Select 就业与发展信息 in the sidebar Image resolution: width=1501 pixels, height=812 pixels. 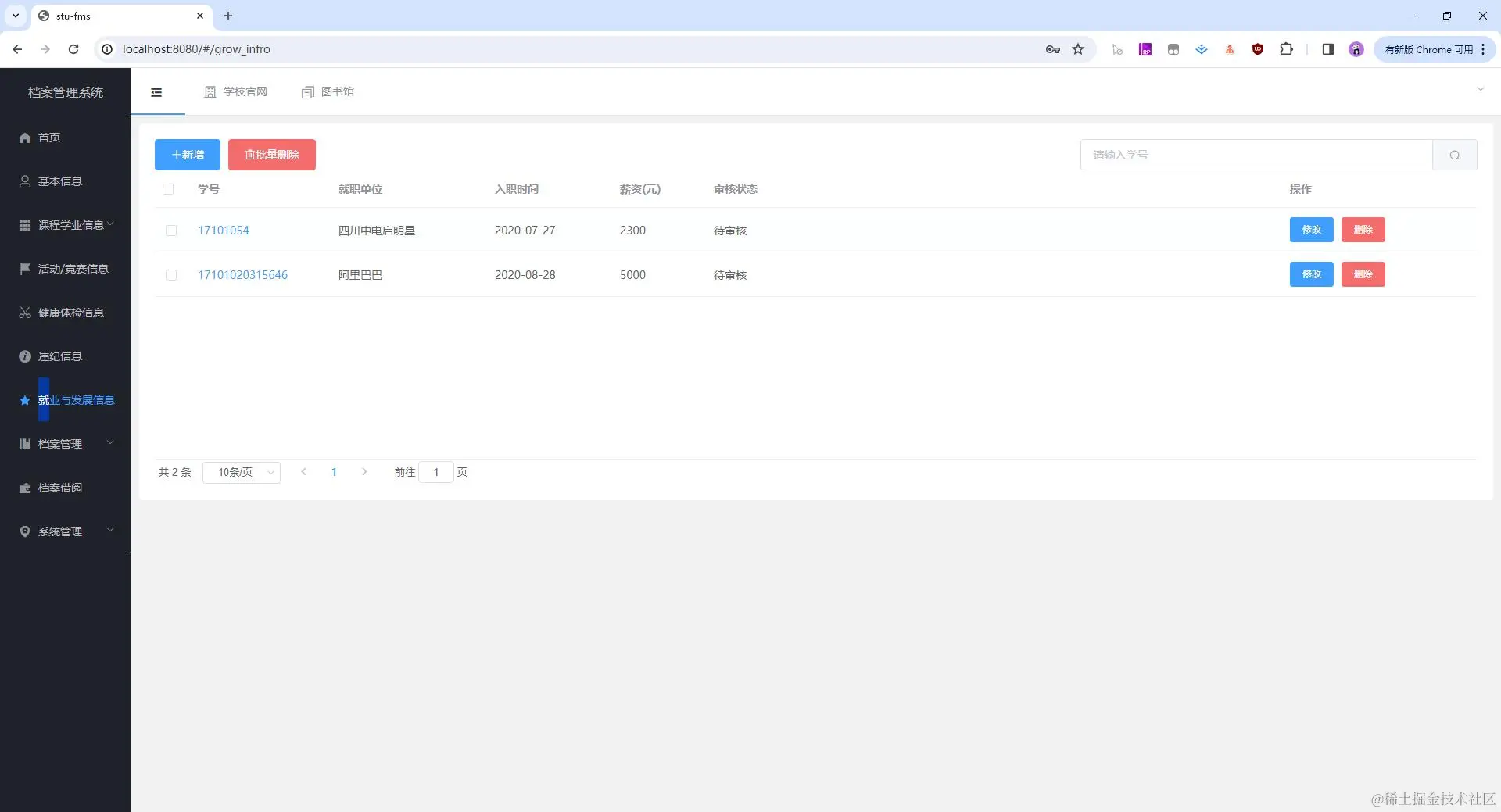(x=66, y=400)
